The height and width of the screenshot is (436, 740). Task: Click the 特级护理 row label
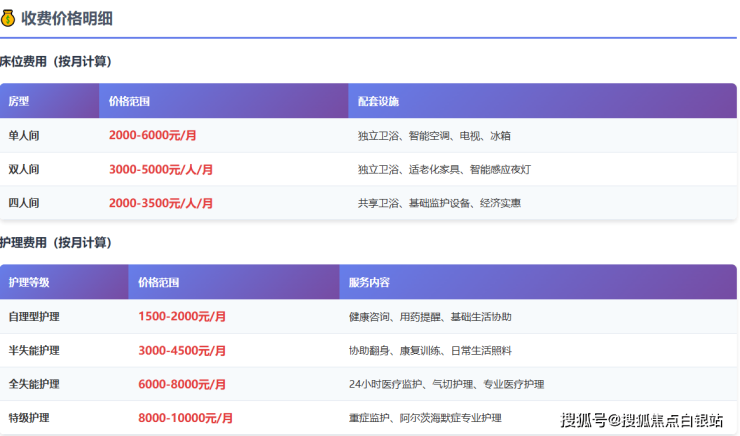click(x=29, y=417)
